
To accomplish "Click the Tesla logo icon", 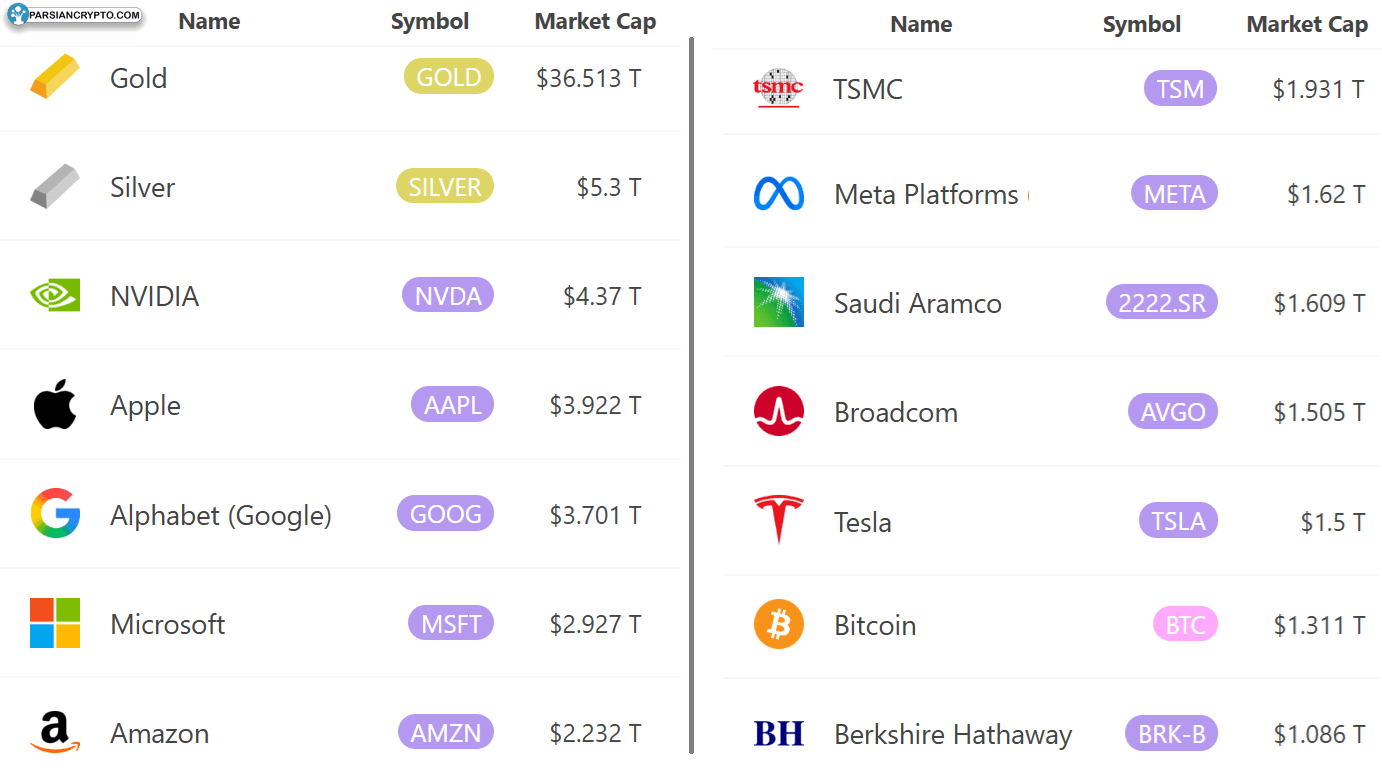I will point(779,521).
